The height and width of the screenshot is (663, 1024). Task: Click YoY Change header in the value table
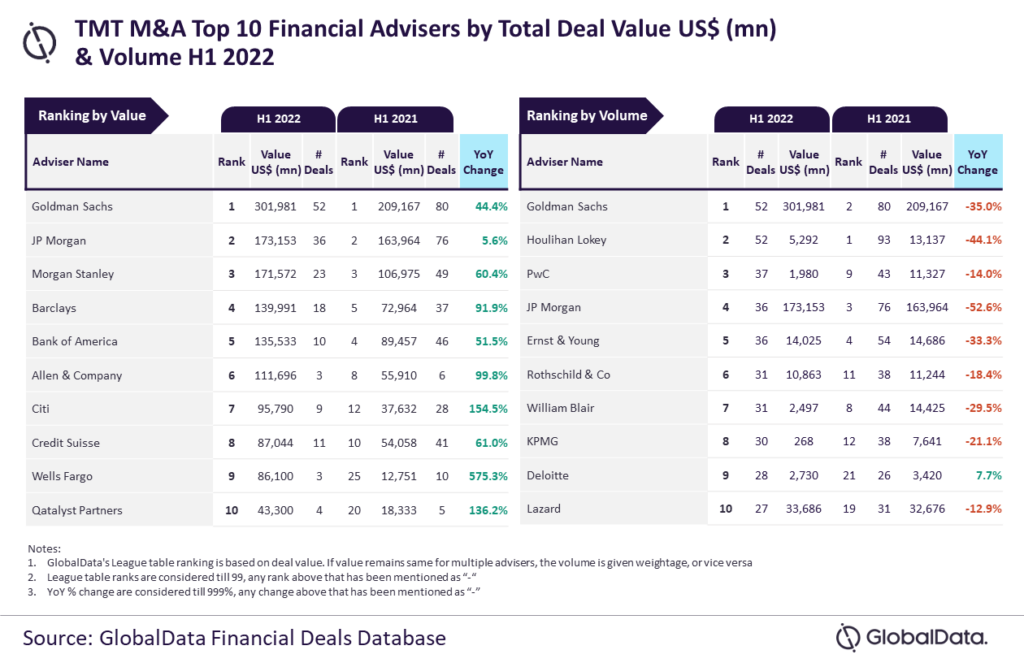pyautogui.click(x=485, y=162)
